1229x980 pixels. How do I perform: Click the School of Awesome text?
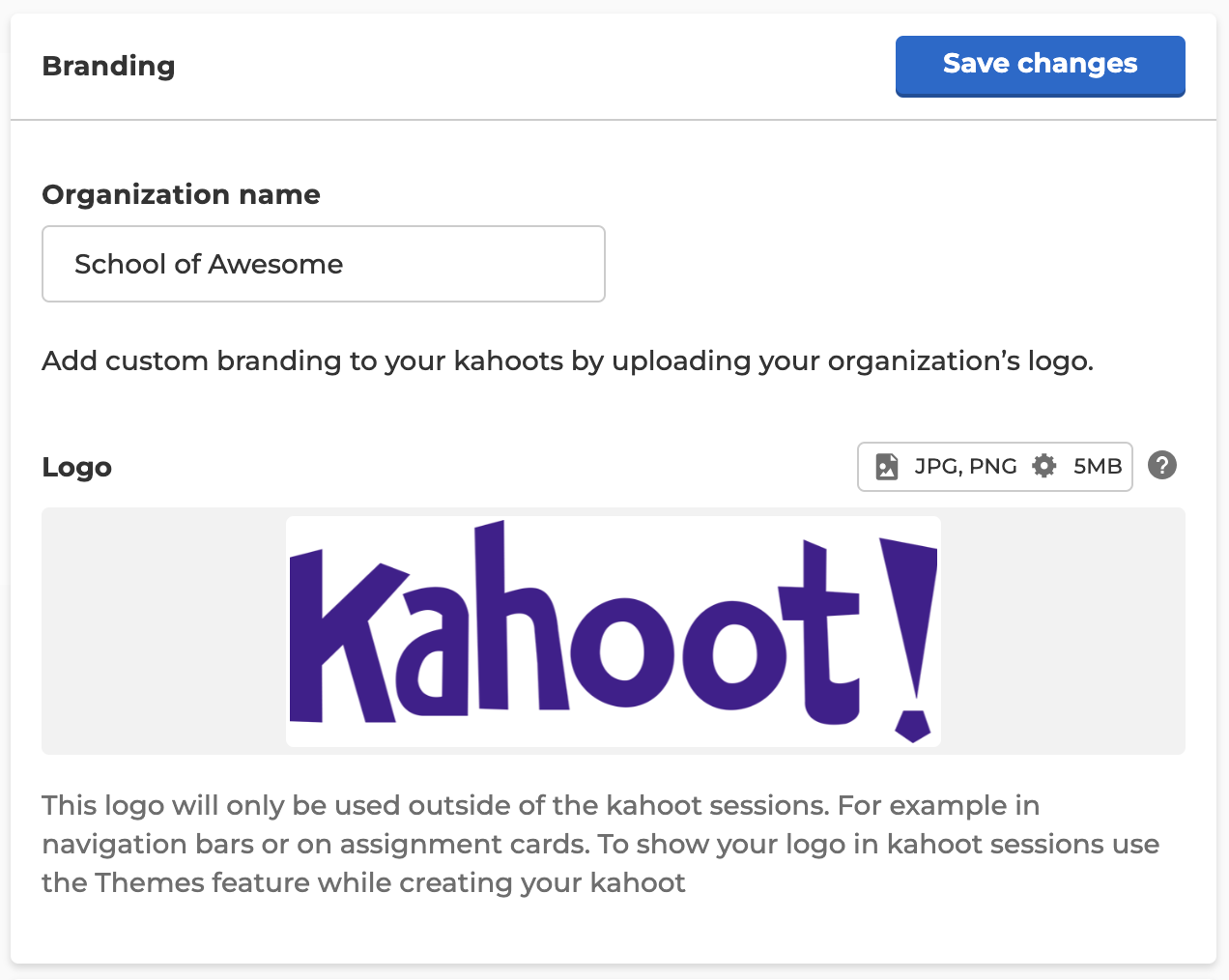click(x=209, y=264)
